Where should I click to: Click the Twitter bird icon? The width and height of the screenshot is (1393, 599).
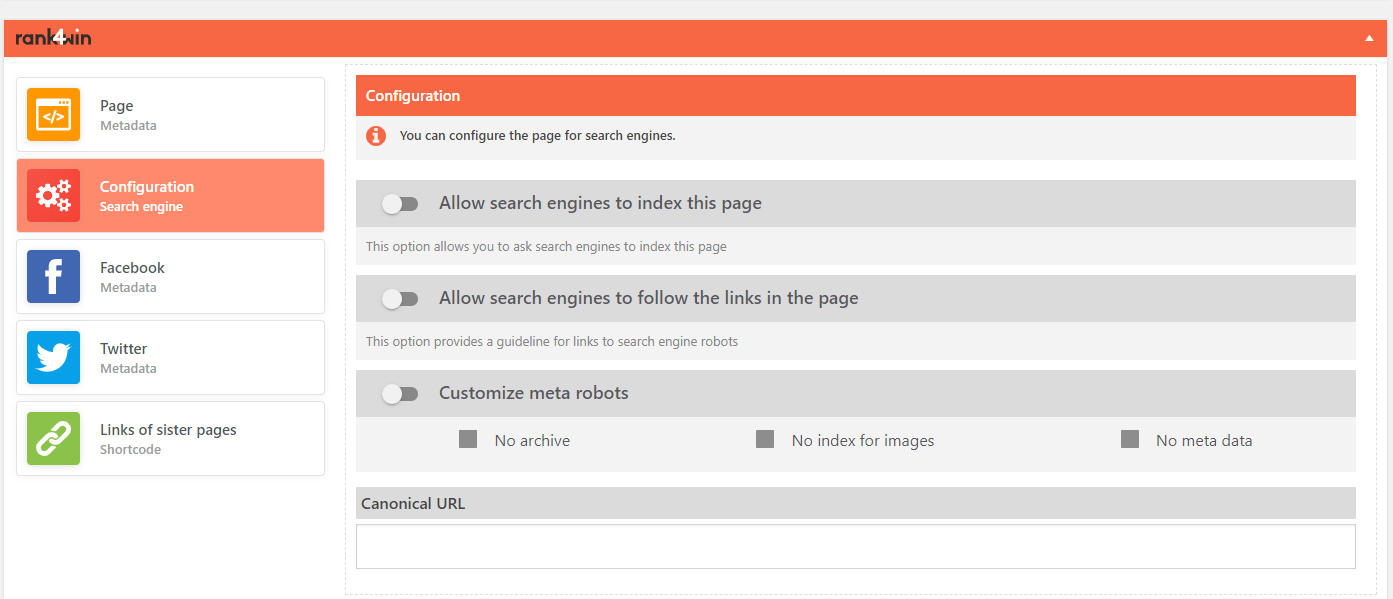(53, 358)
